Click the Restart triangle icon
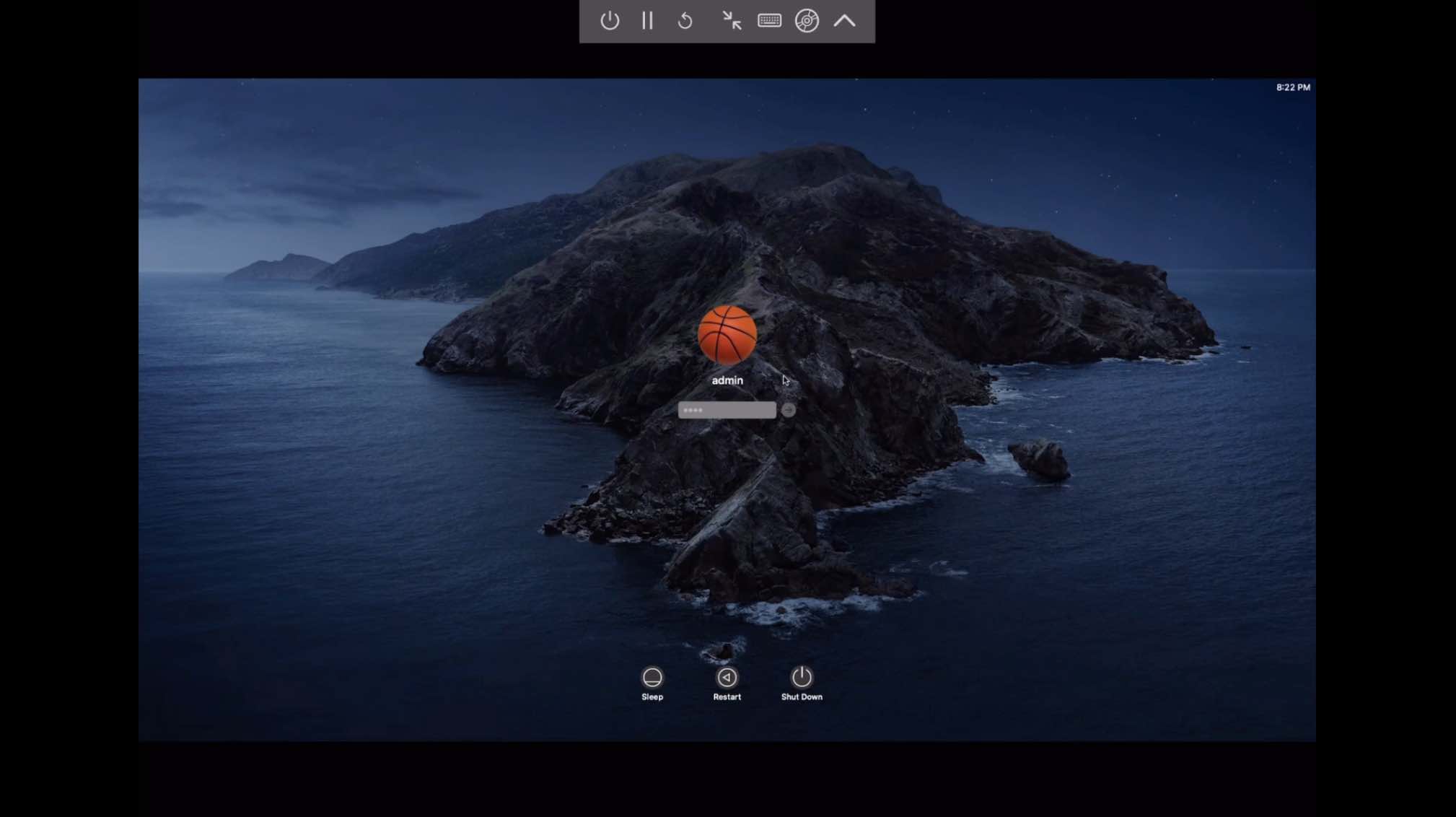Viewport: 1456px width, 817px height. tap(727, 677)
